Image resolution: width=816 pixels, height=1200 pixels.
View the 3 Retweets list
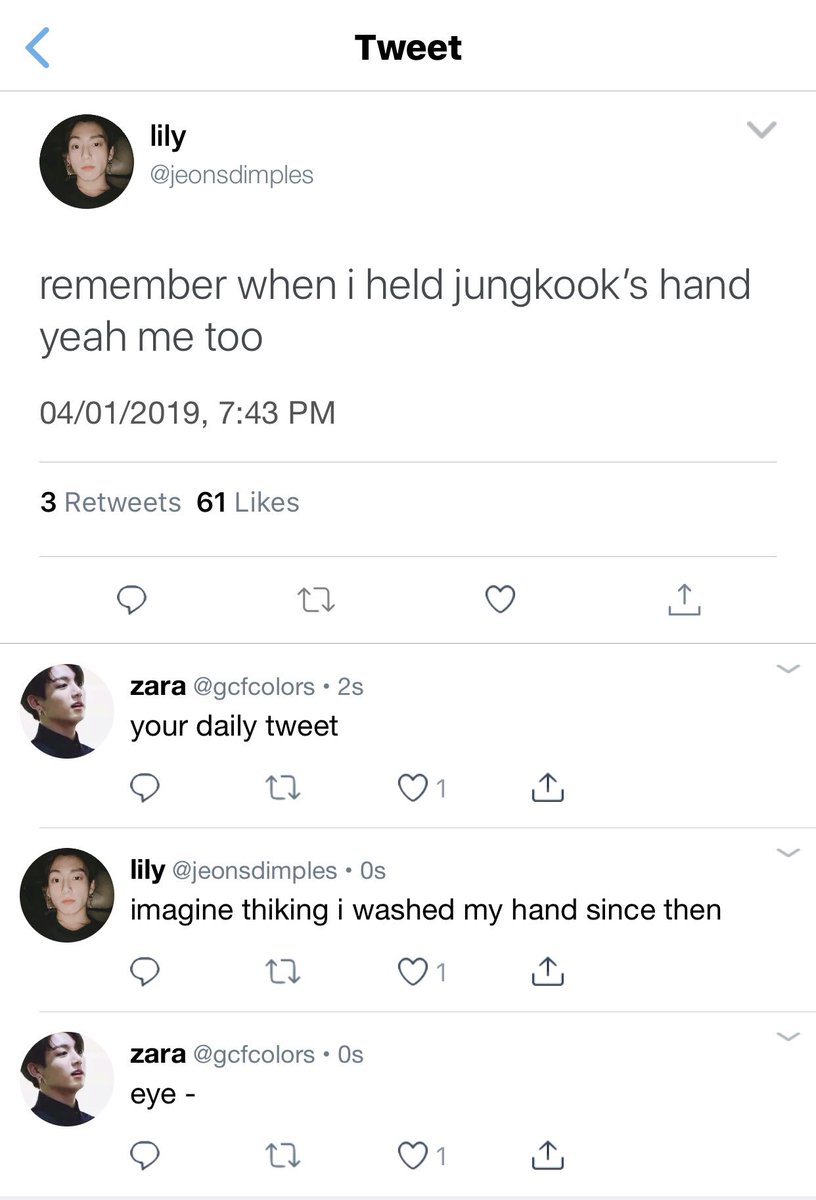pos(110,502)
